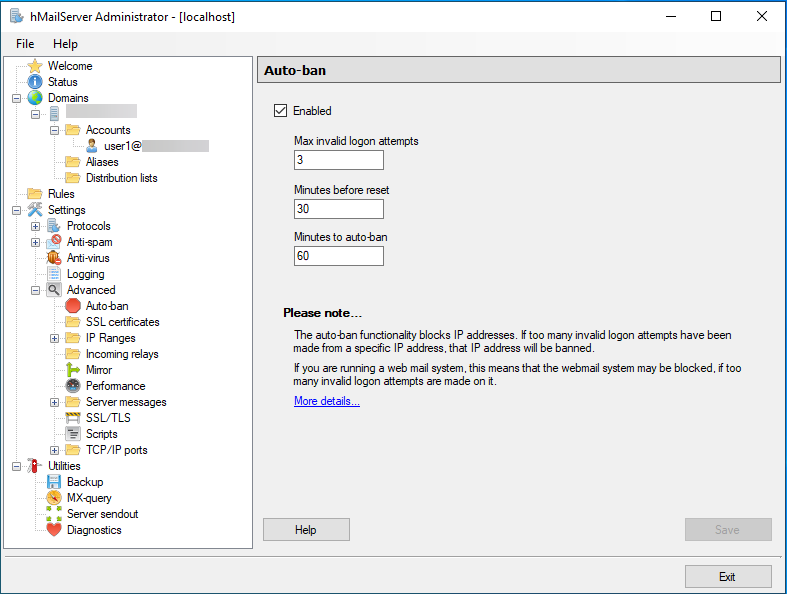Open the File menu
787x594 pixels.
point(25,44)
